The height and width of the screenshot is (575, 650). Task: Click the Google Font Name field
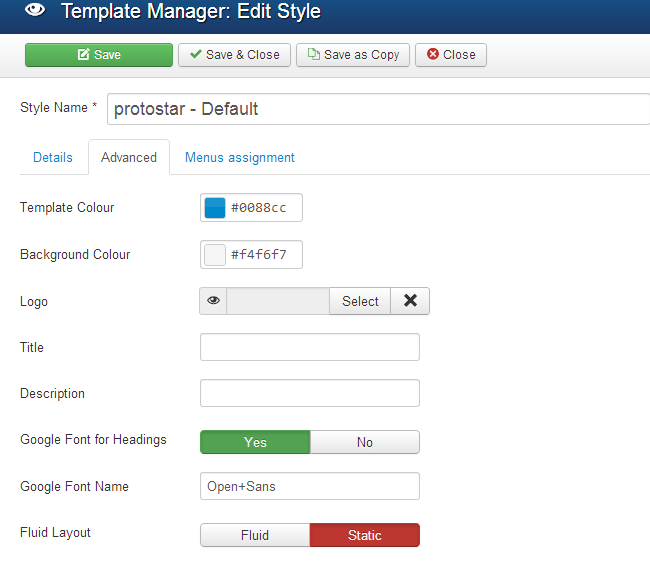point(310,486)
